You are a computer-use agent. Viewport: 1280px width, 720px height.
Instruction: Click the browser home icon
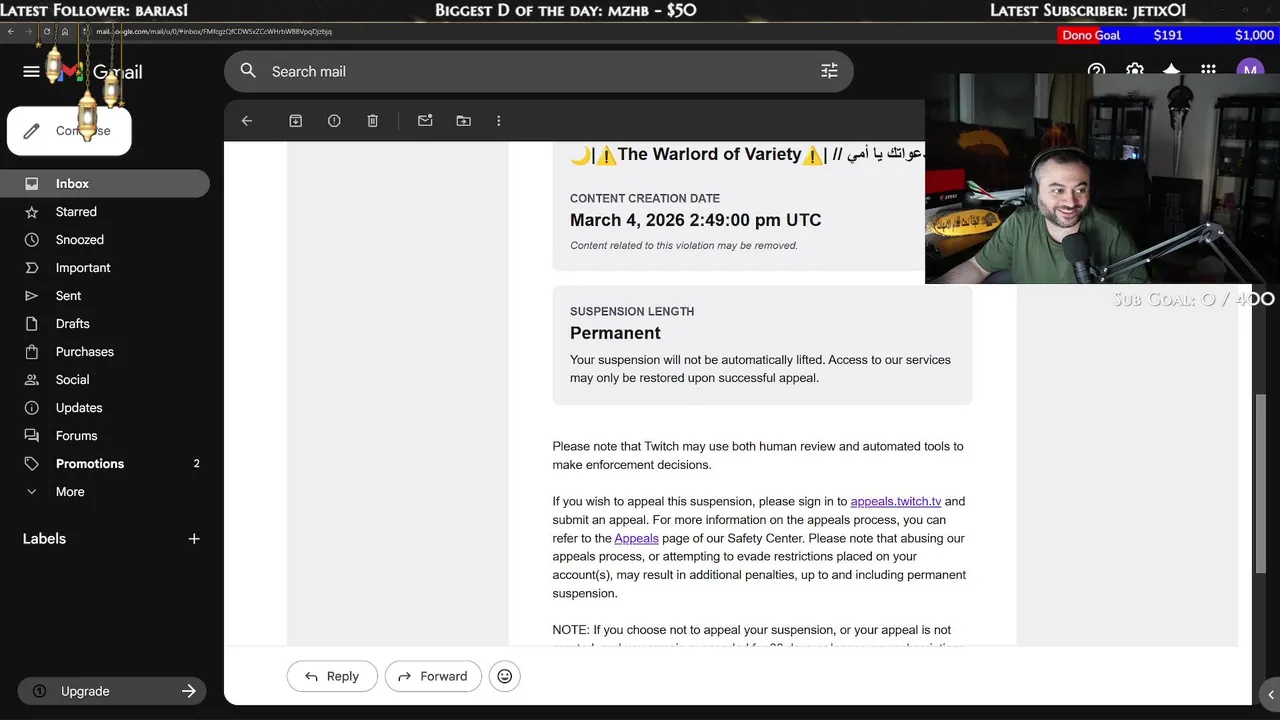point(65,32)
